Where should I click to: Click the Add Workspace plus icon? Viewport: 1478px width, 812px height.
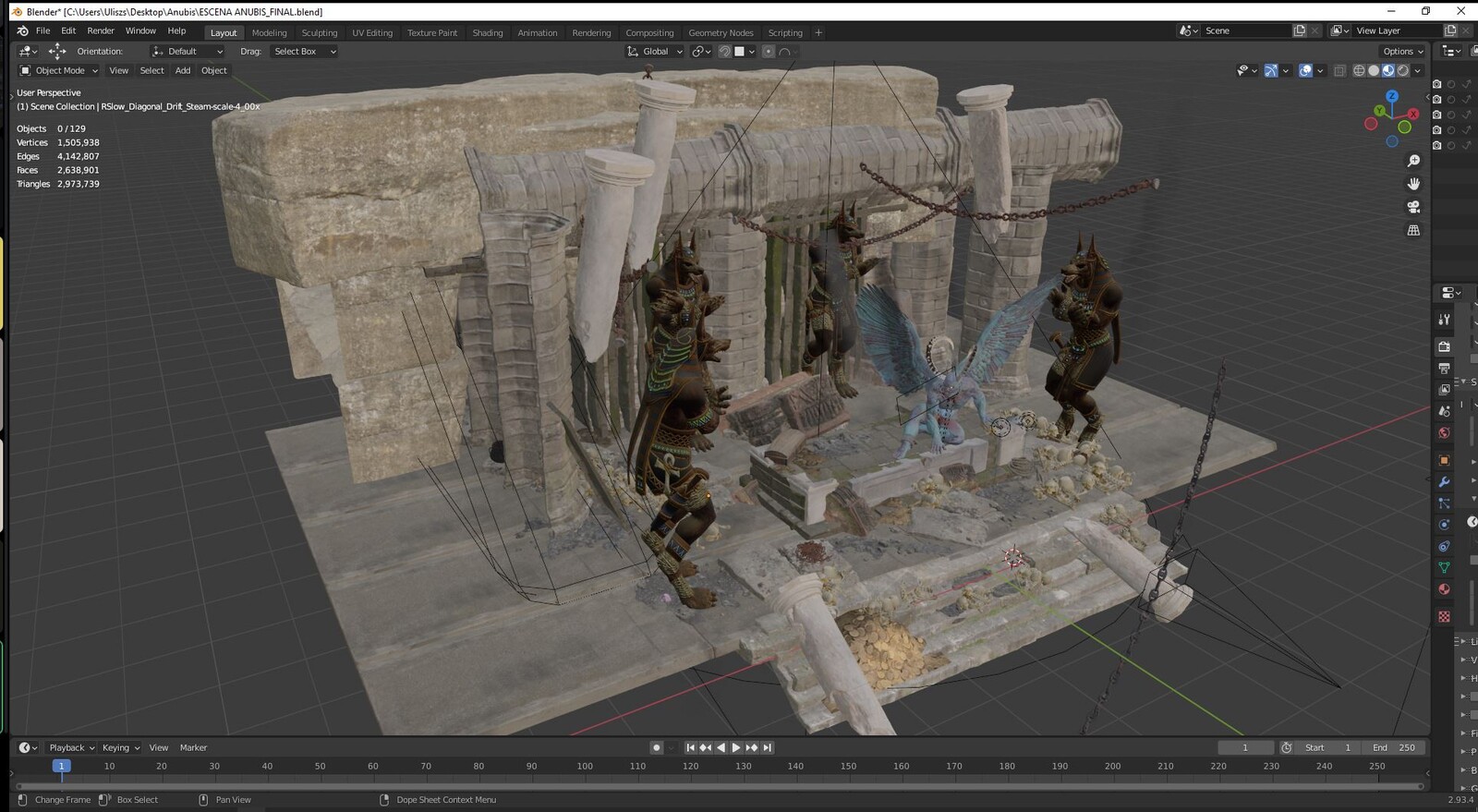818,32
